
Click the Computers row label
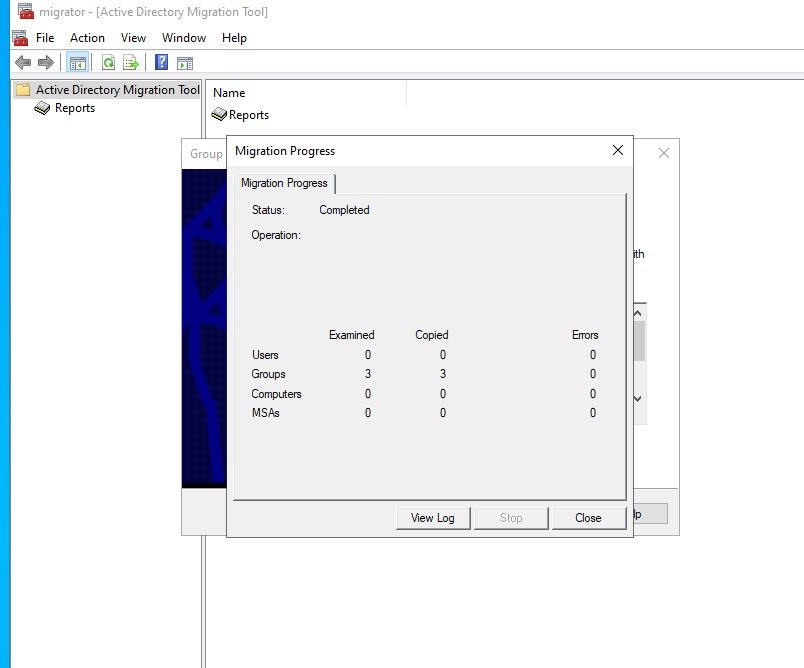click(276, 394)
